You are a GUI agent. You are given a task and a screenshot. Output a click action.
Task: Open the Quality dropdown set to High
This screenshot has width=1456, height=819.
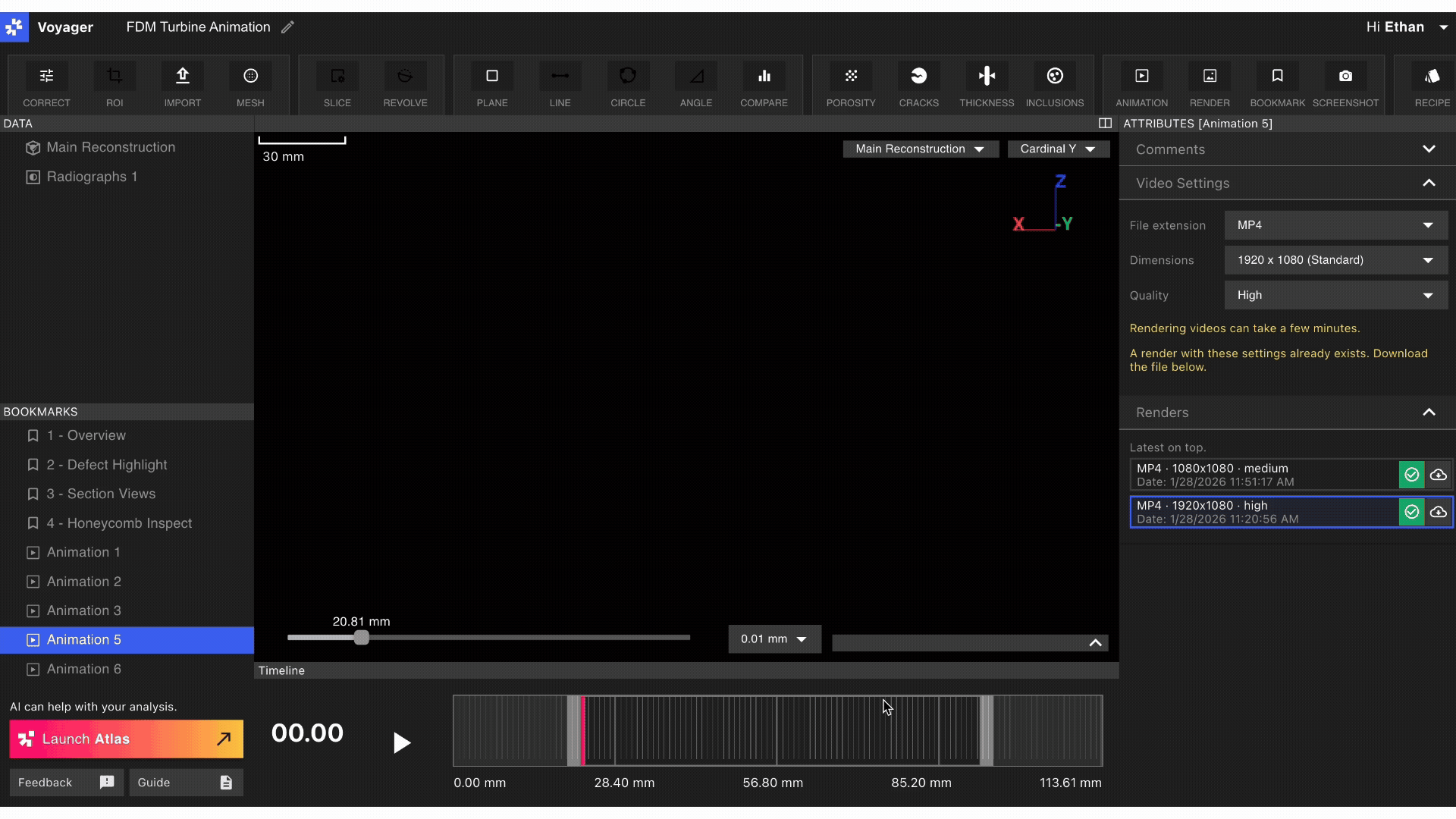click(x=1335, y=295)
